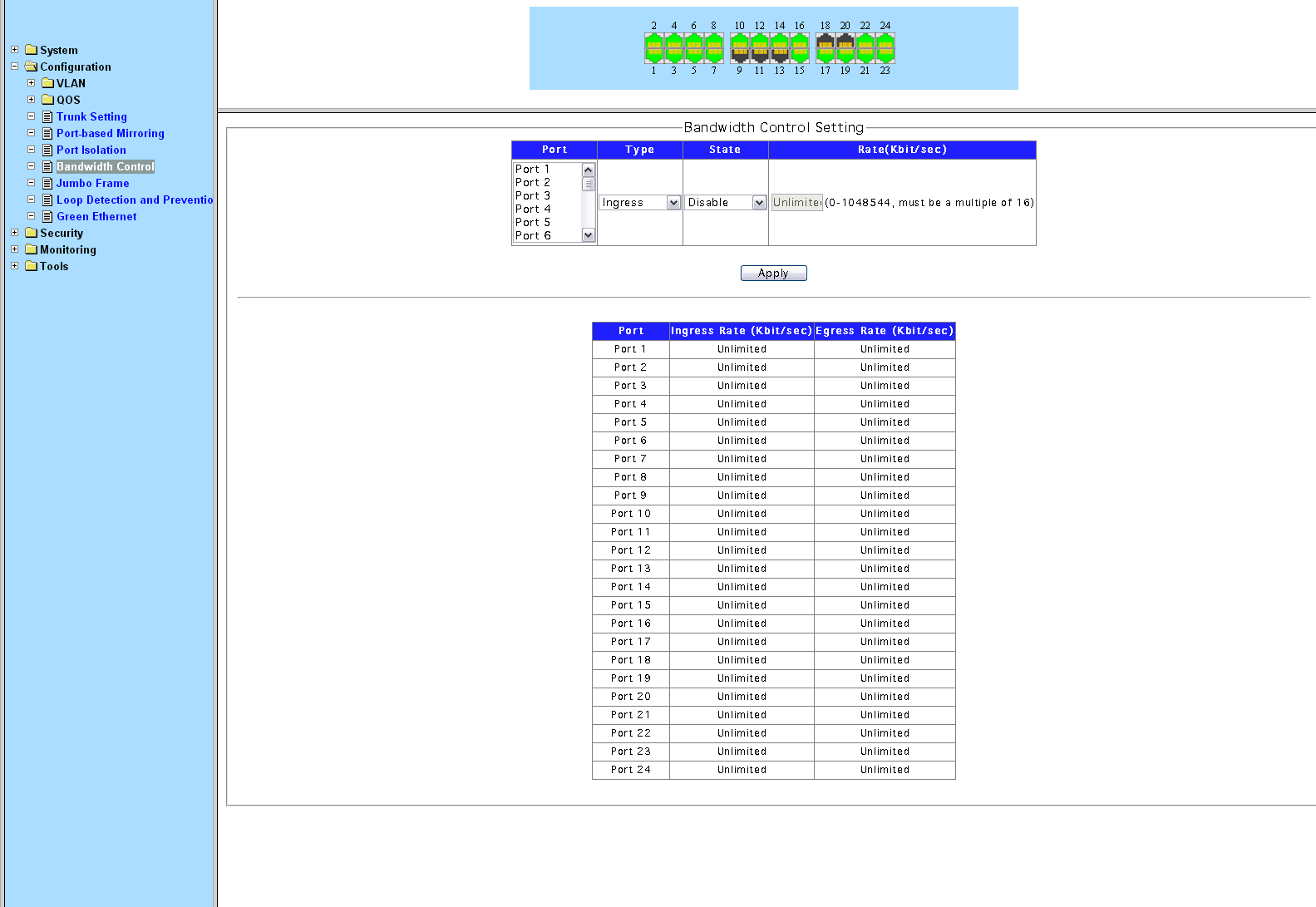Open the Type dropdown showing Ingress
This screenshot has width=1316, height=907.
(x=640, y=203)
